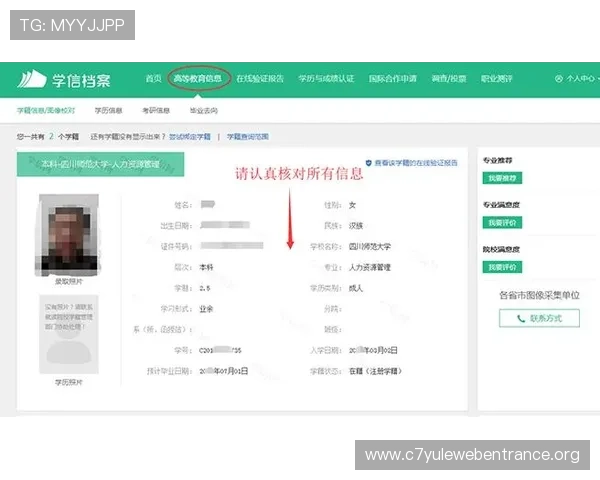Open 调查/投票 in the top navigation
The height and width of the screenshot is (480, 600).
pos(449,78)
